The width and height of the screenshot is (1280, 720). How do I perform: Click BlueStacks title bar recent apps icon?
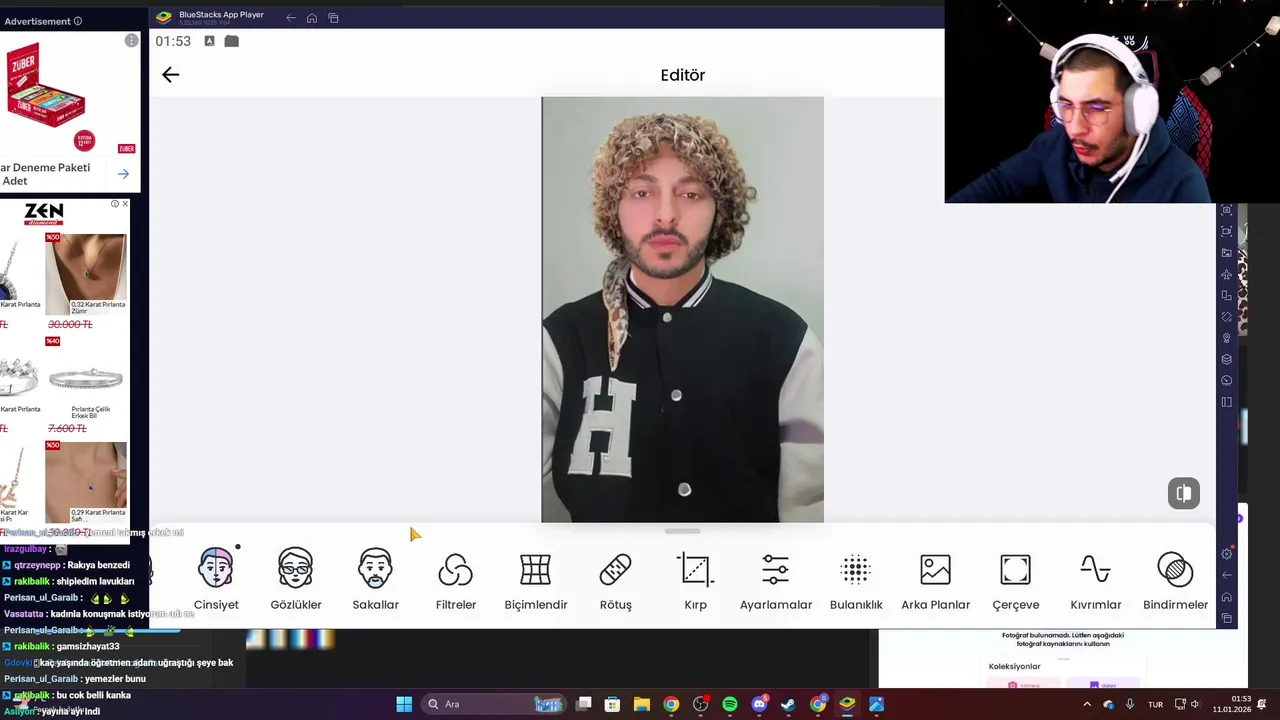click(x=334, y=18)
